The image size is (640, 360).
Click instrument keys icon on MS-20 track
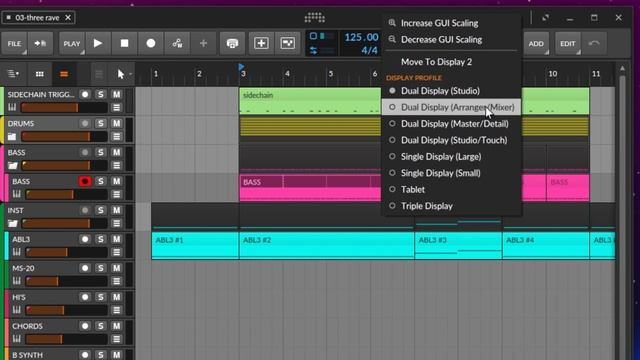point(16,281)
